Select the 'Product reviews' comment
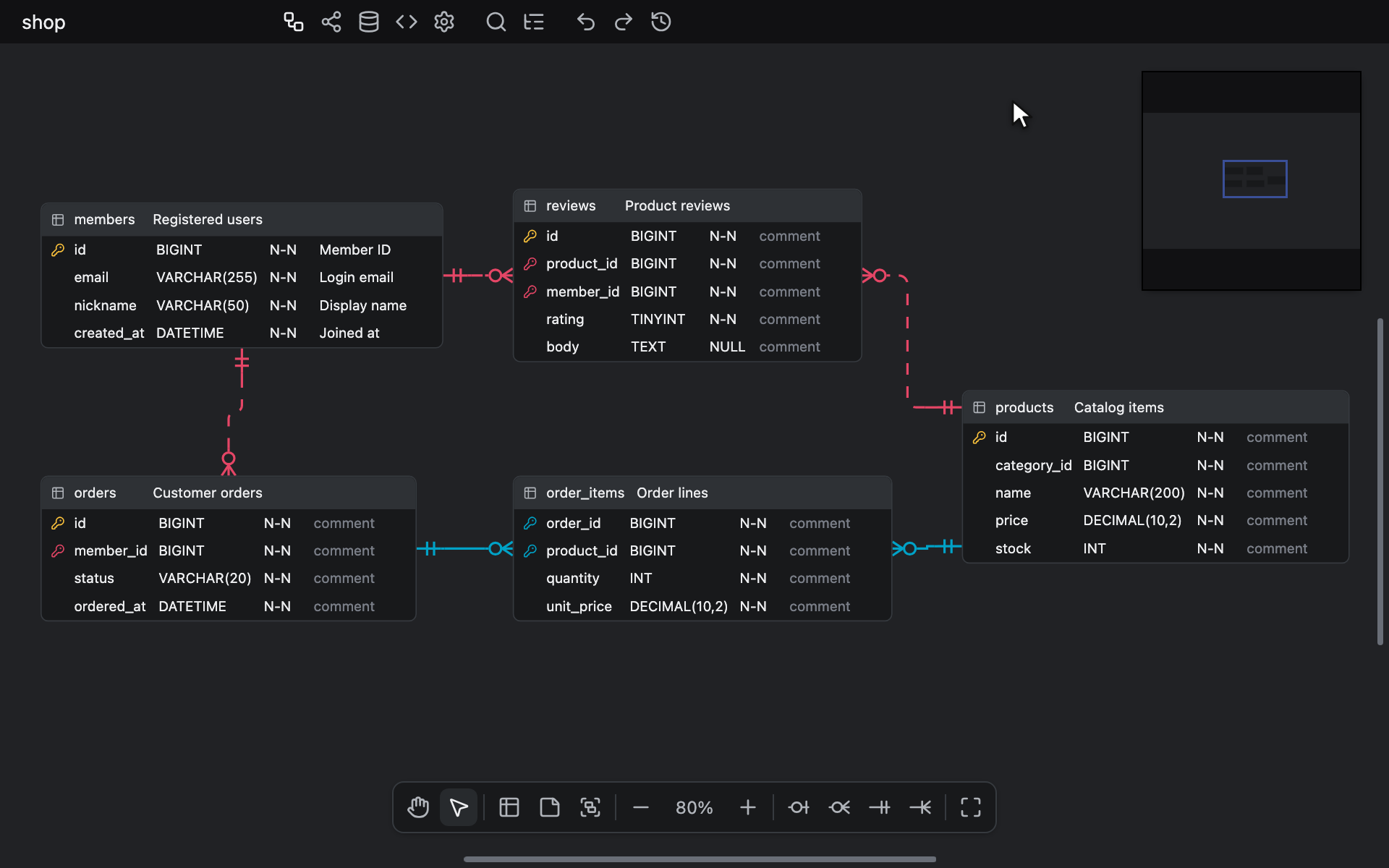The height and width of the screenshot is (868, 1389). coord(677,206)
